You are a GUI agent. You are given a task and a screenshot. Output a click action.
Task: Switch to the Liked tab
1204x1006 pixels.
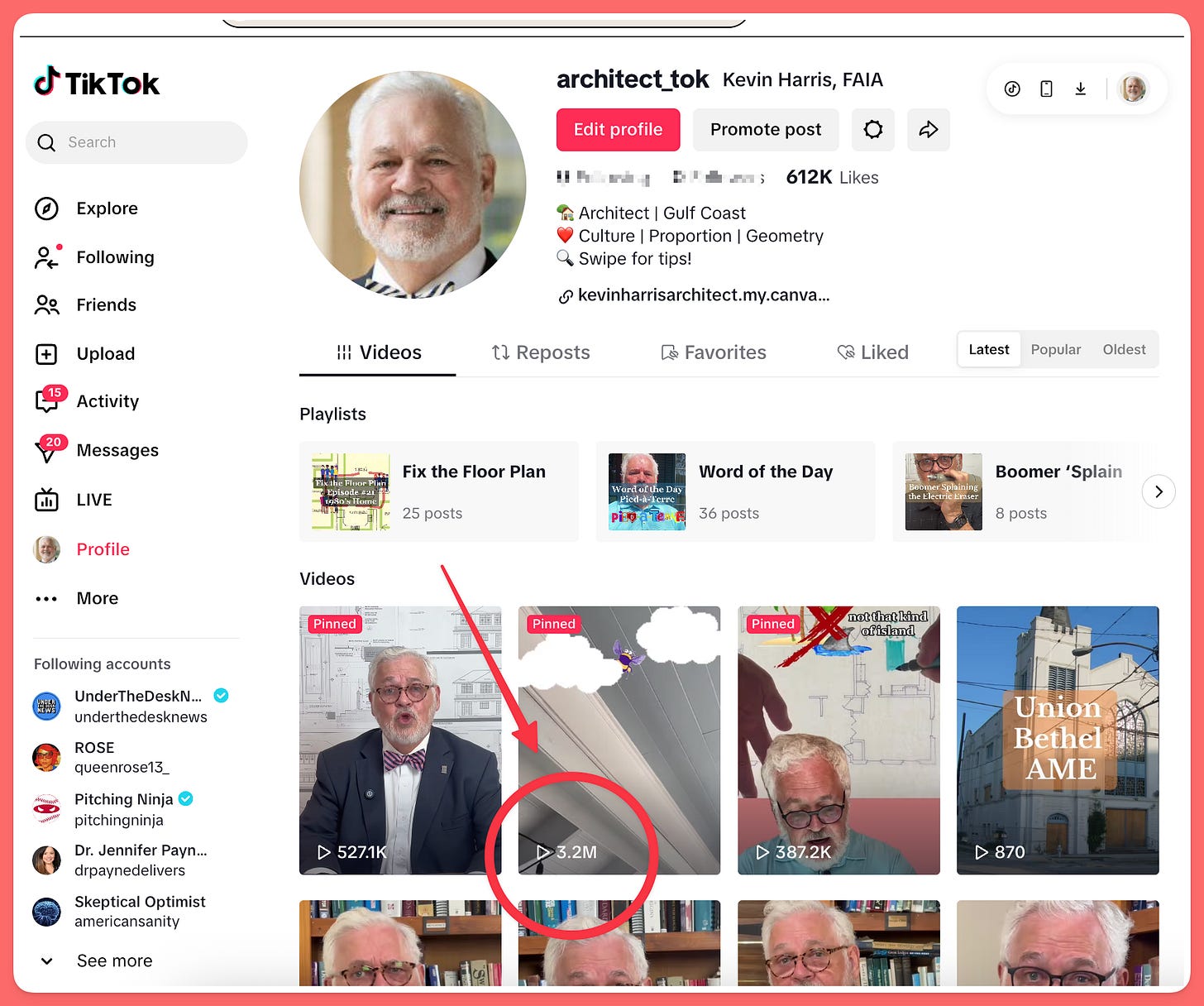(x=872, y=353)
